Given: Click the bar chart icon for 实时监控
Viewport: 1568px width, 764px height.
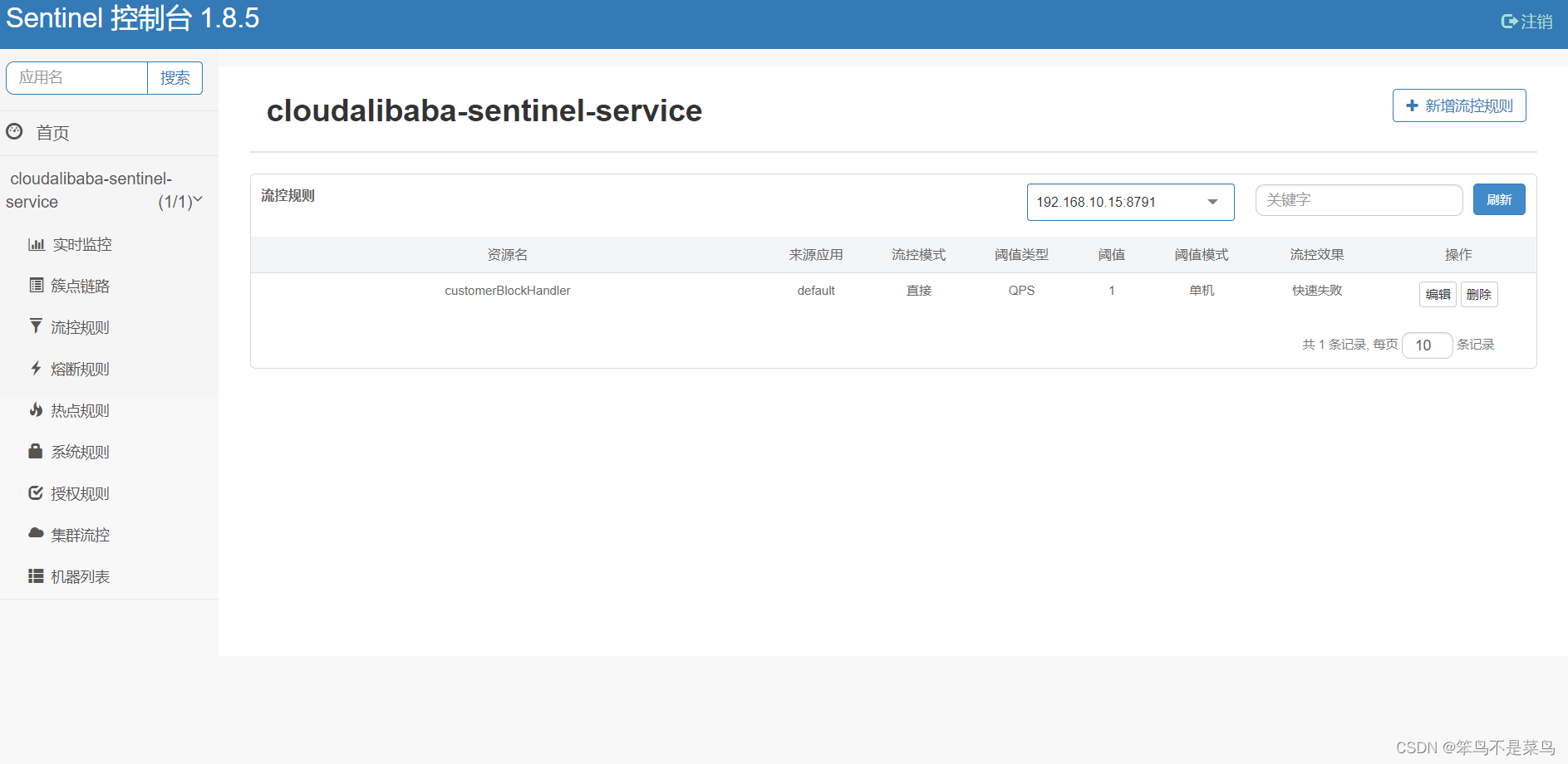Looking at the screenshot, I should click(37, 244).
